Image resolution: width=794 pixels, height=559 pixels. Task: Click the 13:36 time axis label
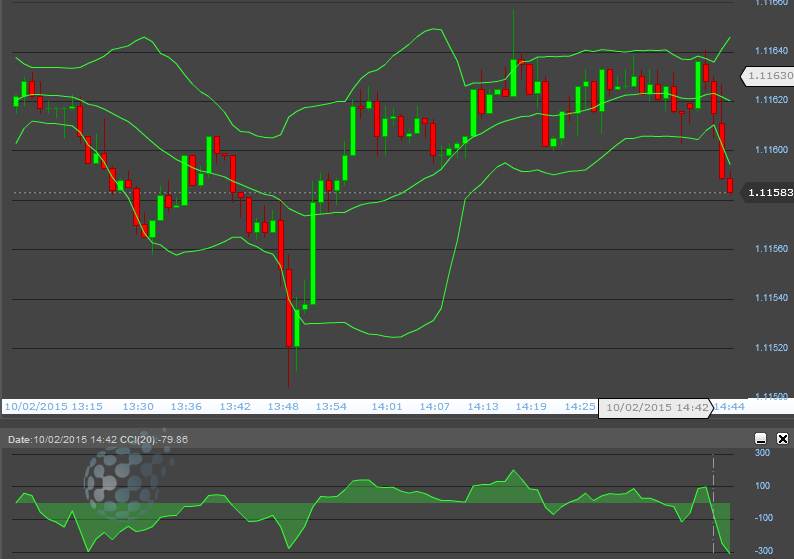tap(186, 407)
